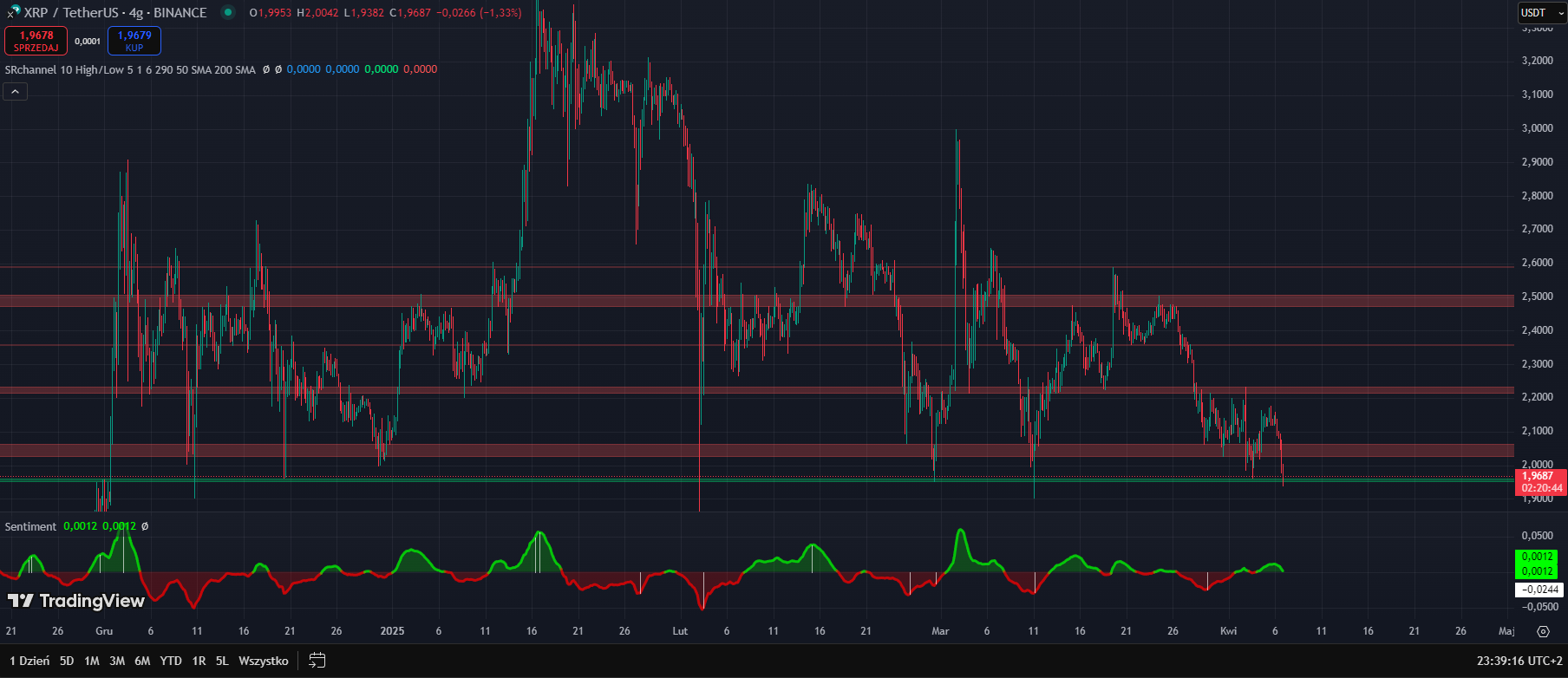This screenshot has height=678, width=1568.
Task: Click the XRP symbol logo icon
Action: [13, 12]
